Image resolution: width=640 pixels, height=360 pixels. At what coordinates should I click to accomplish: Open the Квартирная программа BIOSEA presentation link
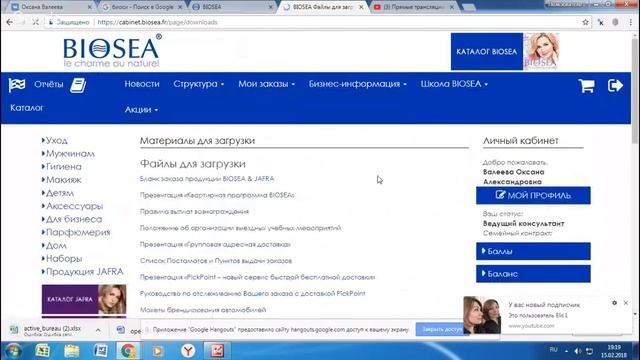(x=217, y=195)
